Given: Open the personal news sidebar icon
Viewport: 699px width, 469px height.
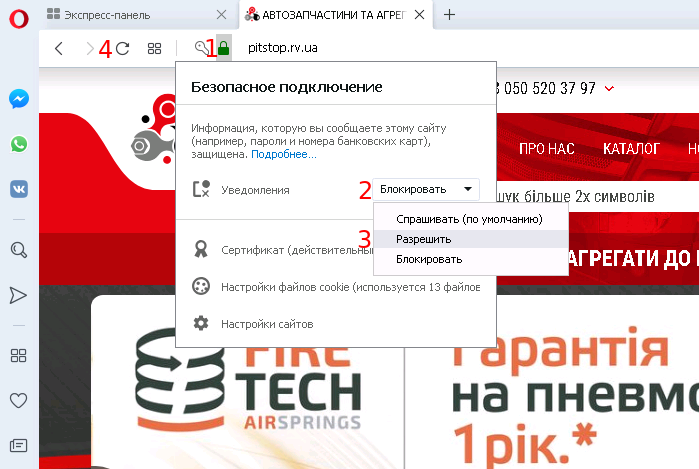Looking at the screenshot, I should [18, 445].
